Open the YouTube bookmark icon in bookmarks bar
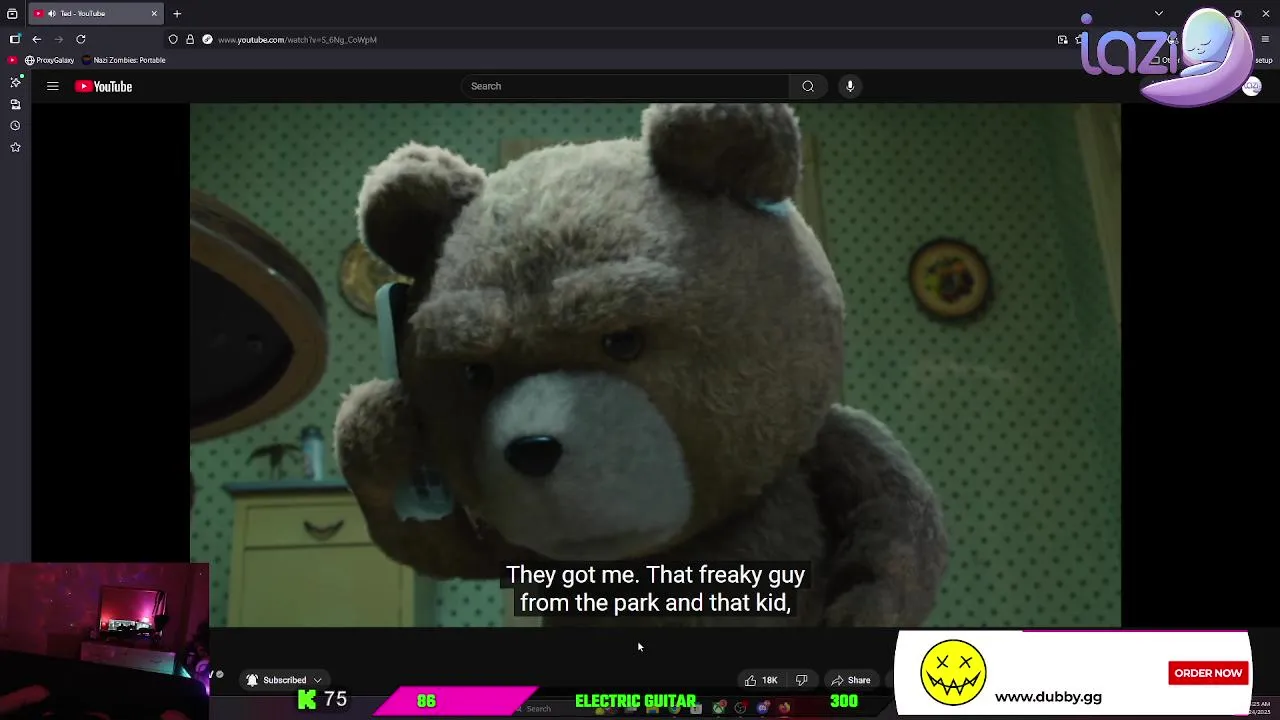This screenshot has width=1280, height=720. [13, 60]
